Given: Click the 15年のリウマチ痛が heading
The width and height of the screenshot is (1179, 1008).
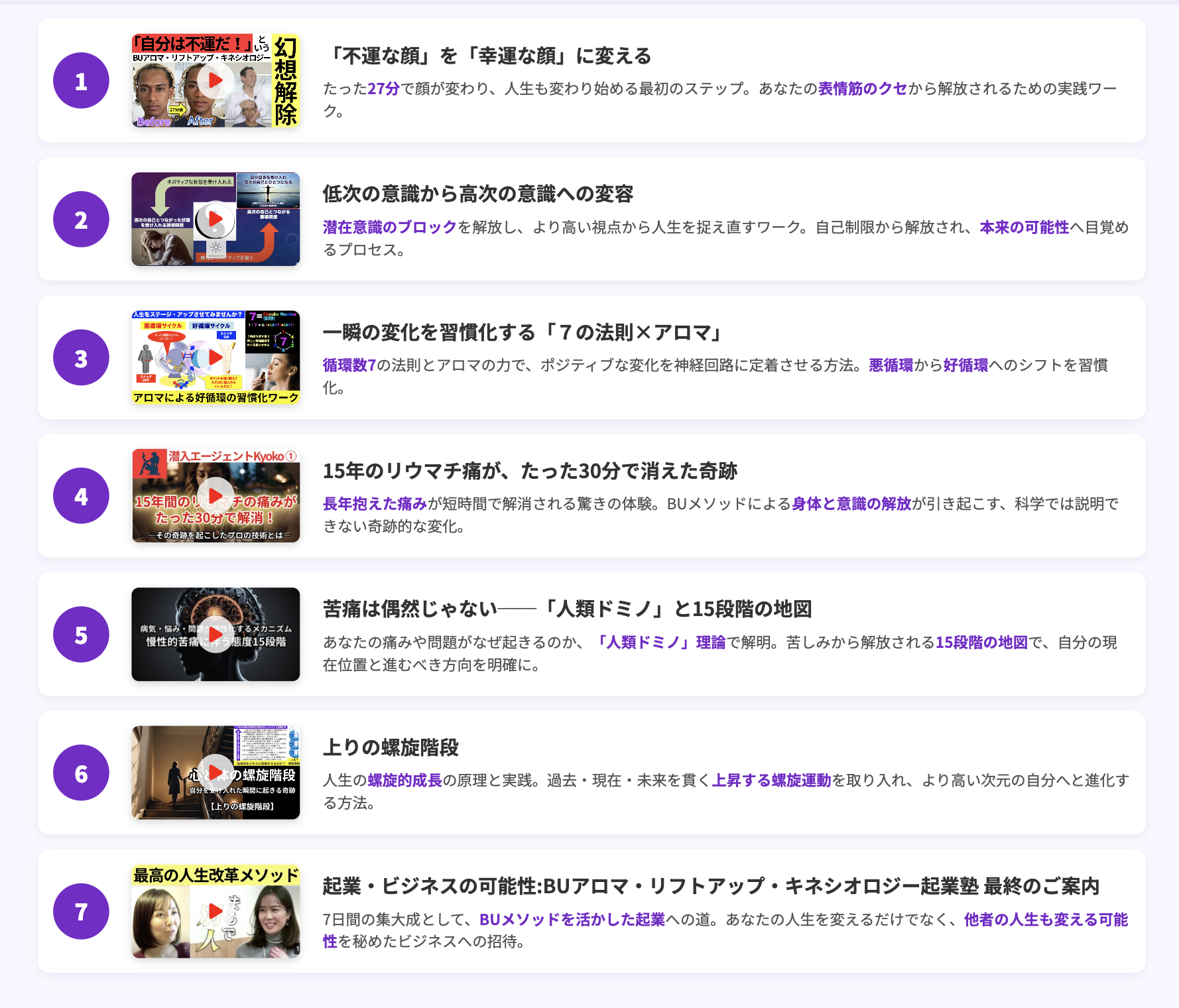Looking at the screenshot, I should pyautogui.click(x=529, y=471).
